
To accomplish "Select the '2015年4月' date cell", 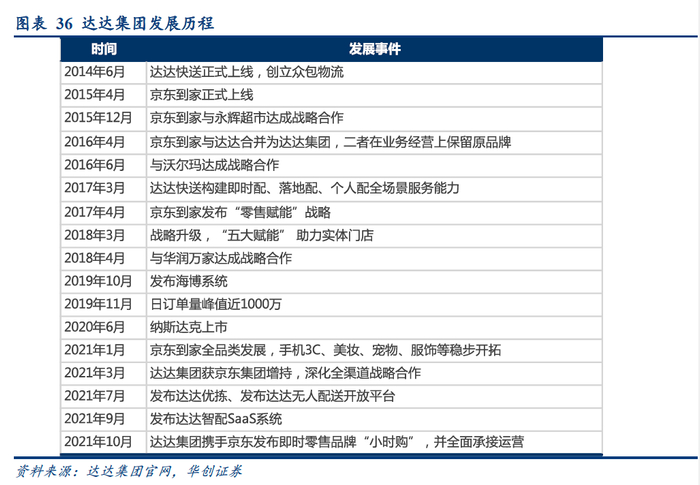I will 104,95.
